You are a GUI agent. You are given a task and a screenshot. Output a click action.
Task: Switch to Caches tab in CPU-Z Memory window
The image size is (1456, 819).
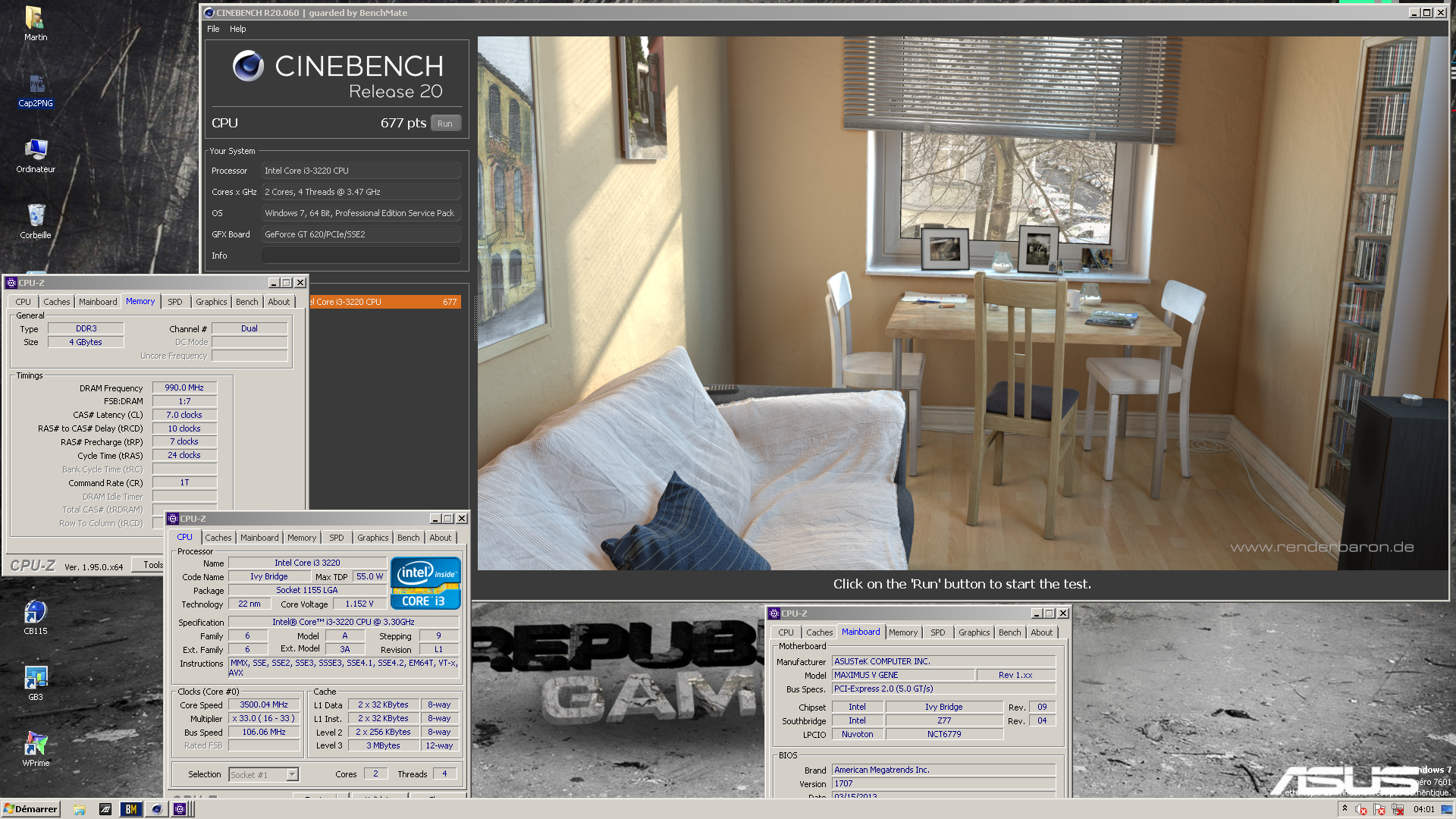[x=57, y=302]
